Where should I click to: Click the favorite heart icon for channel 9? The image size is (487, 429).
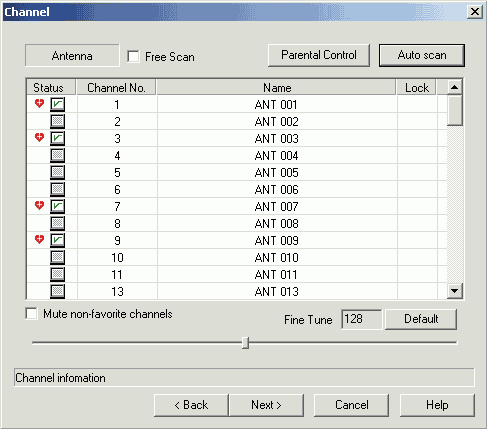(x=39, y=239)
